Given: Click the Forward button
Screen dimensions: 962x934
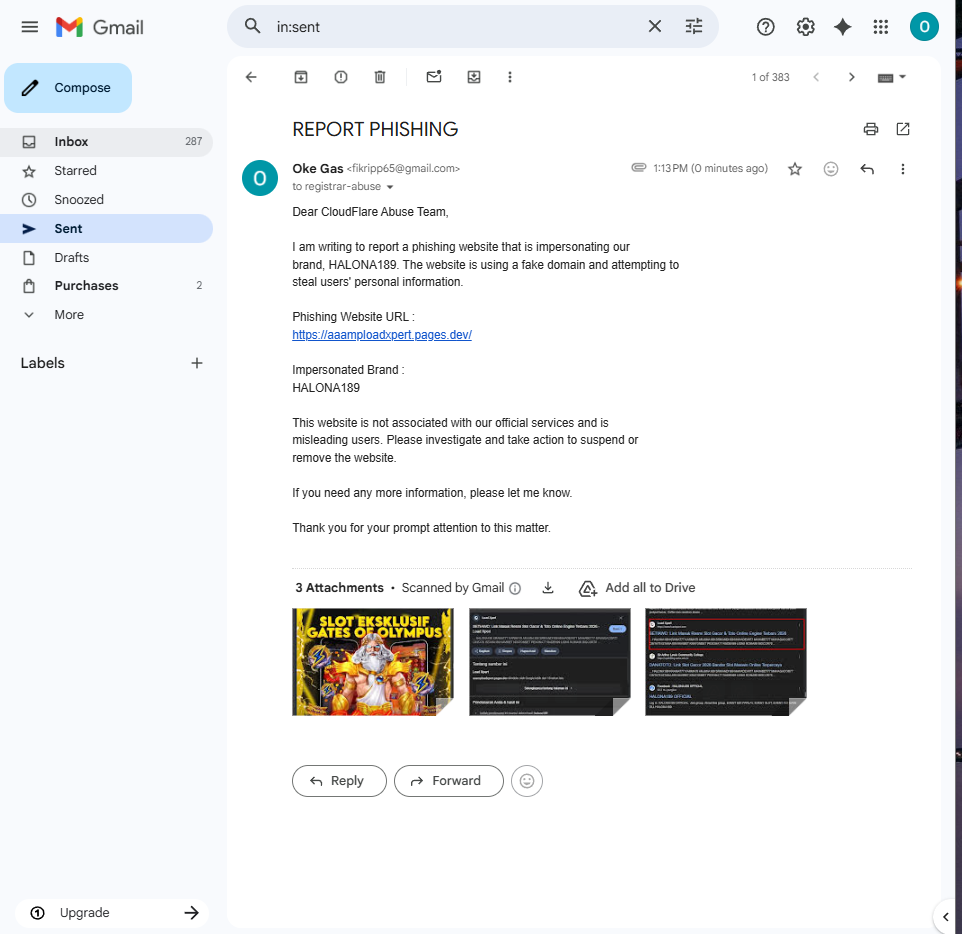Looking at the screenshot, I should pyautogui.click(x=448, y=781).
